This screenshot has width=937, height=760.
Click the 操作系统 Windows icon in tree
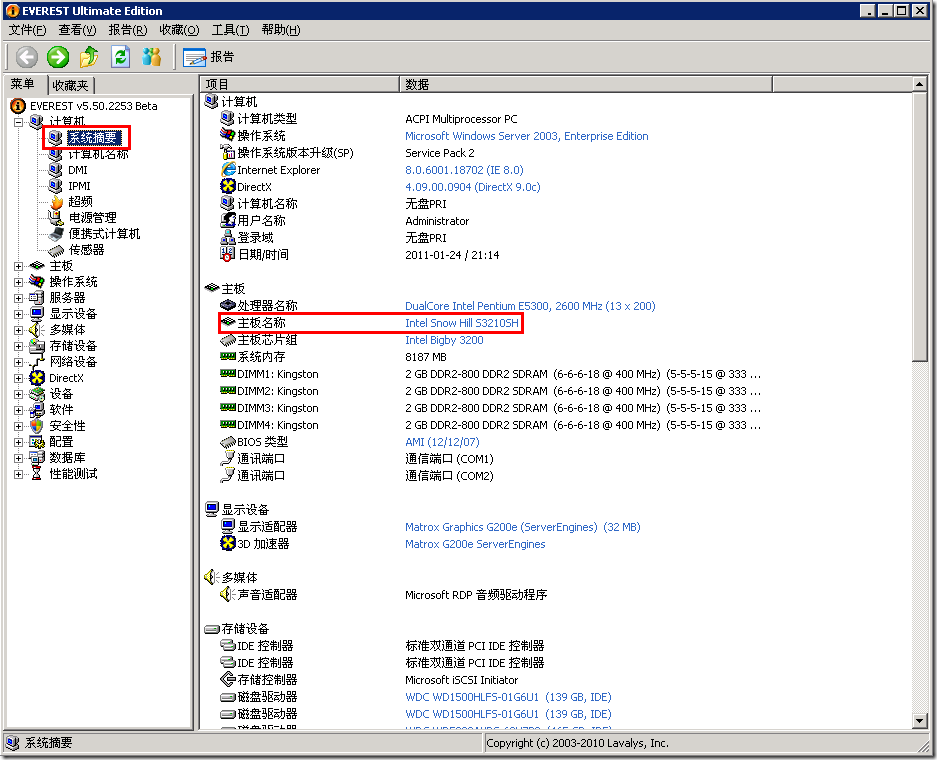(37, 281)
